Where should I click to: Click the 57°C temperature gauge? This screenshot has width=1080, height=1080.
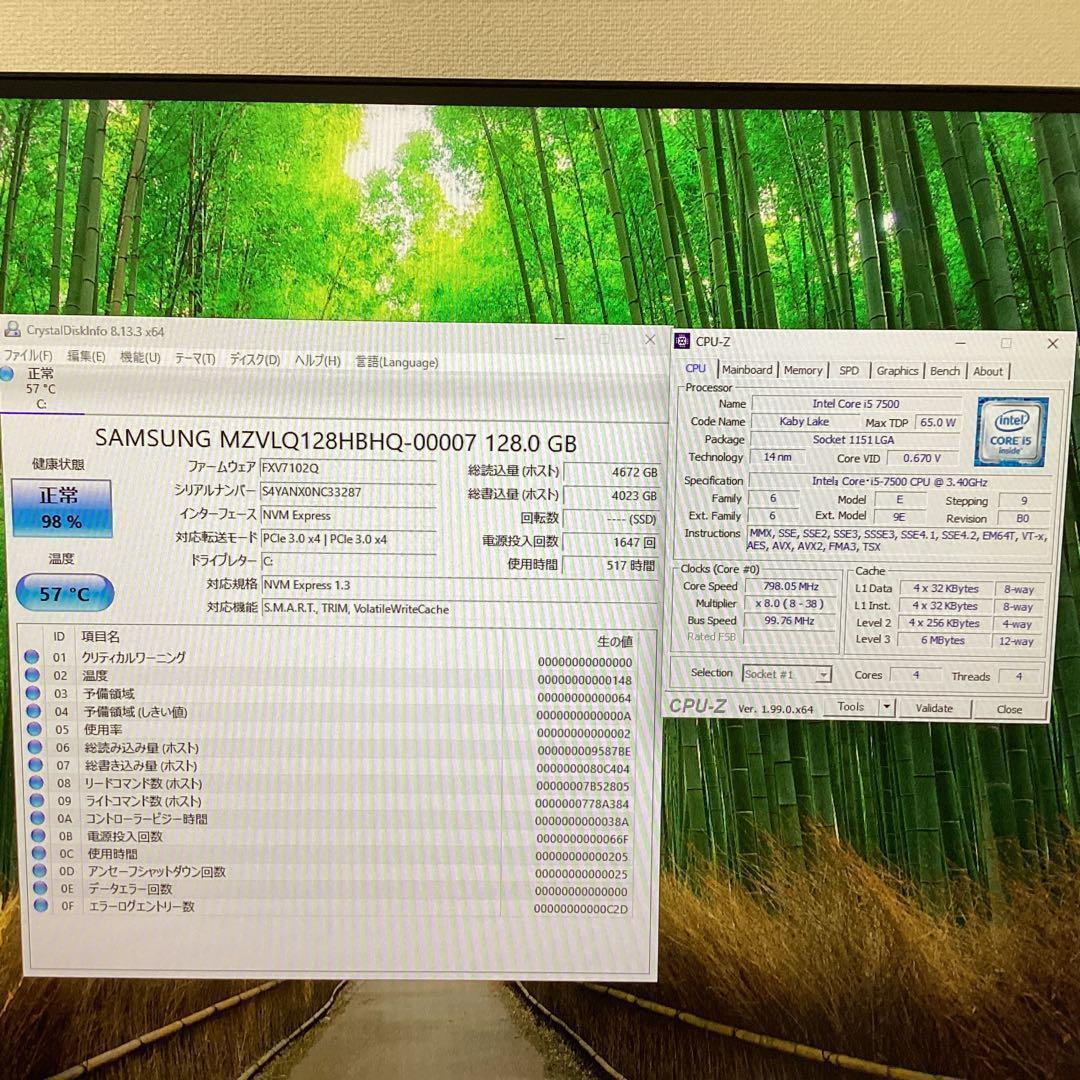pyautogui.click(x=63, y=592)
